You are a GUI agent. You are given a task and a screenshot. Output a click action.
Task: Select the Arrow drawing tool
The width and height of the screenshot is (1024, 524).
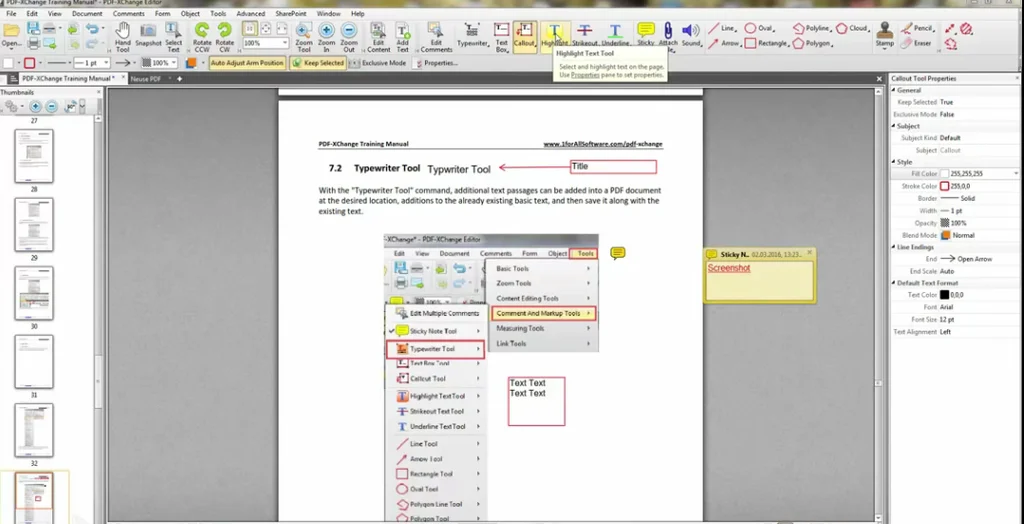pos(724,43)
